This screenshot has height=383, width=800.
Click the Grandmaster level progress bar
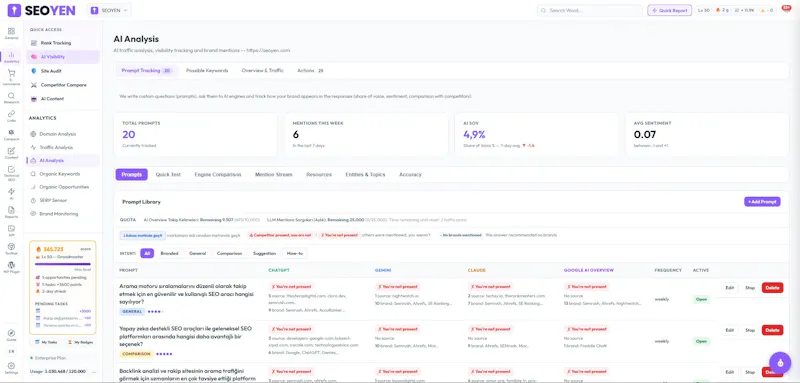coord(62,264)
